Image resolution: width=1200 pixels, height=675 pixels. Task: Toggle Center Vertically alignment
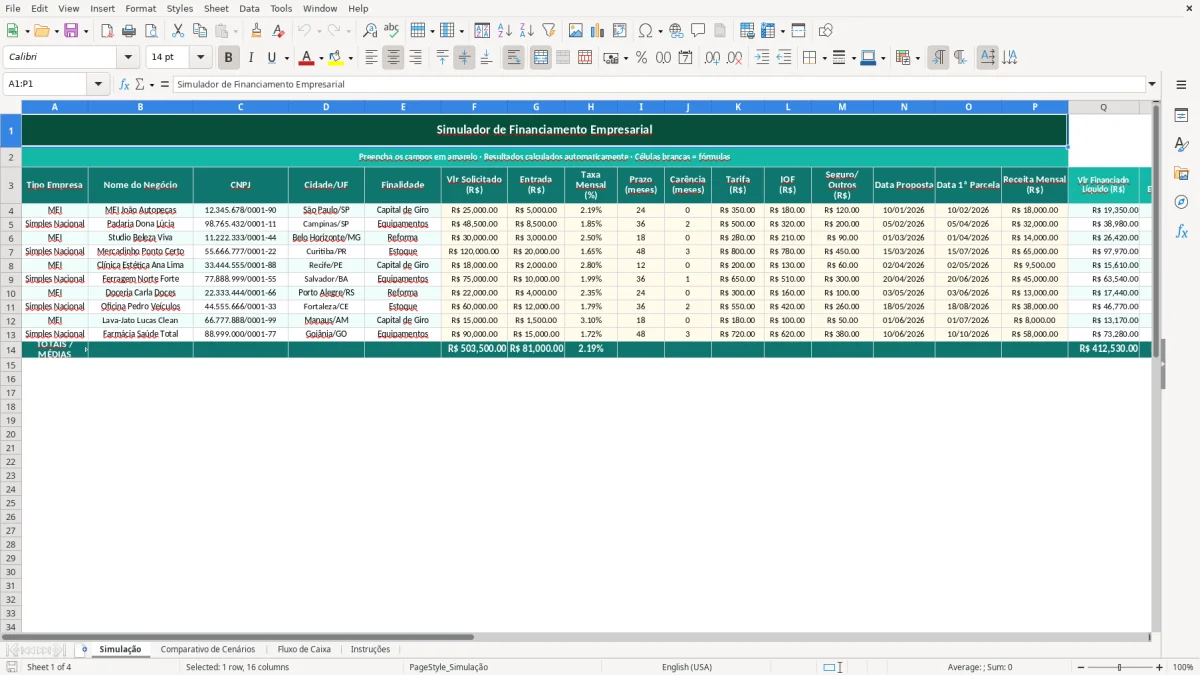(464, 58)
